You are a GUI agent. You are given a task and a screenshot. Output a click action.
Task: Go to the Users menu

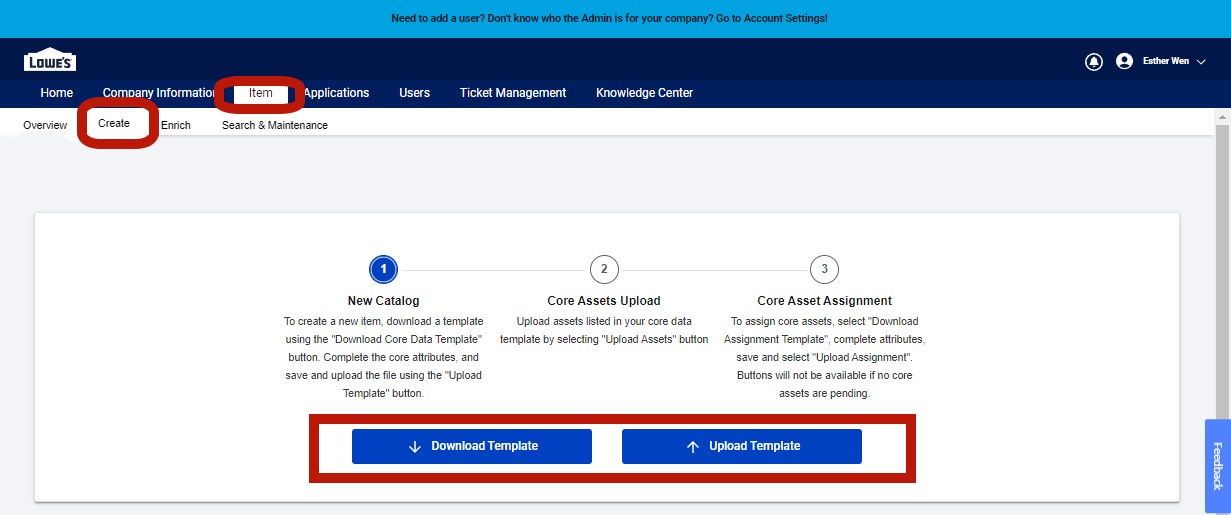click(414, 93)
